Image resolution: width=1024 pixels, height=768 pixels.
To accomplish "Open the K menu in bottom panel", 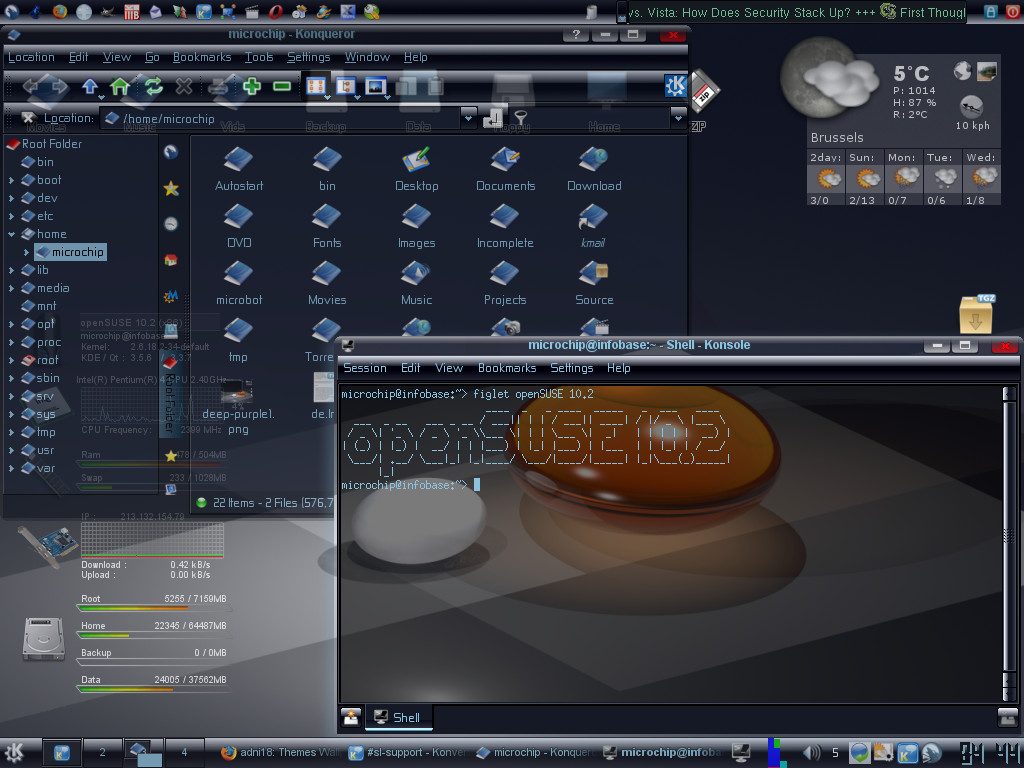I will pos(14,752).
